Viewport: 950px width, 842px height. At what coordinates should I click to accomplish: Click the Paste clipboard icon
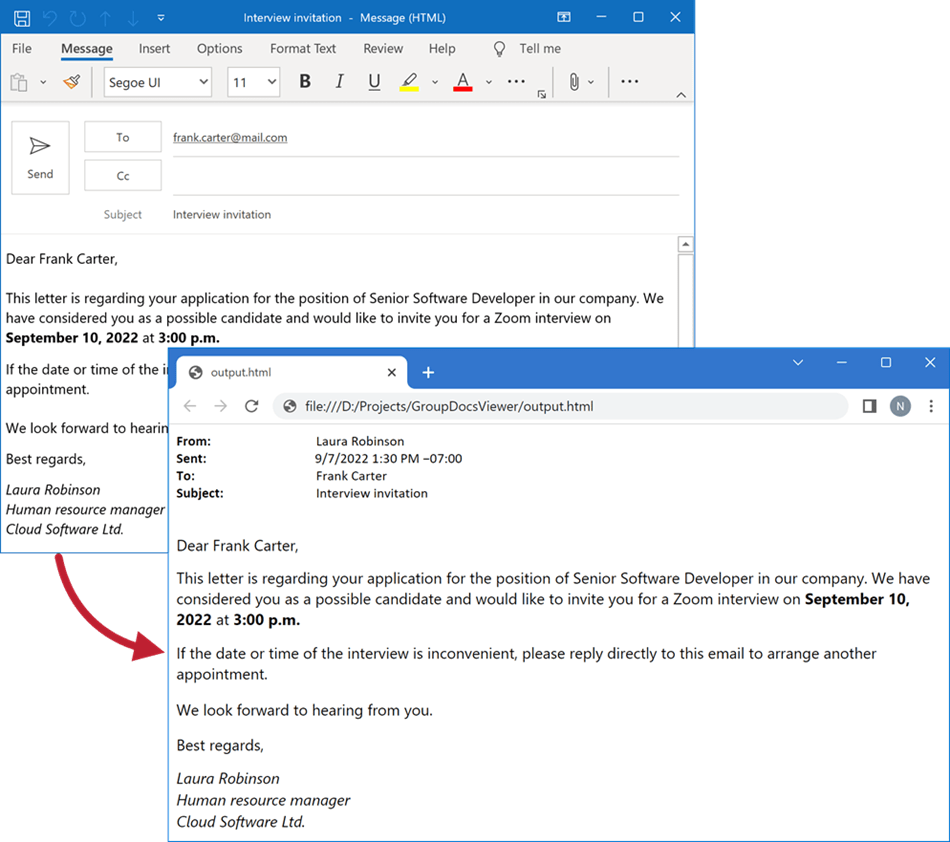point(17,82)
